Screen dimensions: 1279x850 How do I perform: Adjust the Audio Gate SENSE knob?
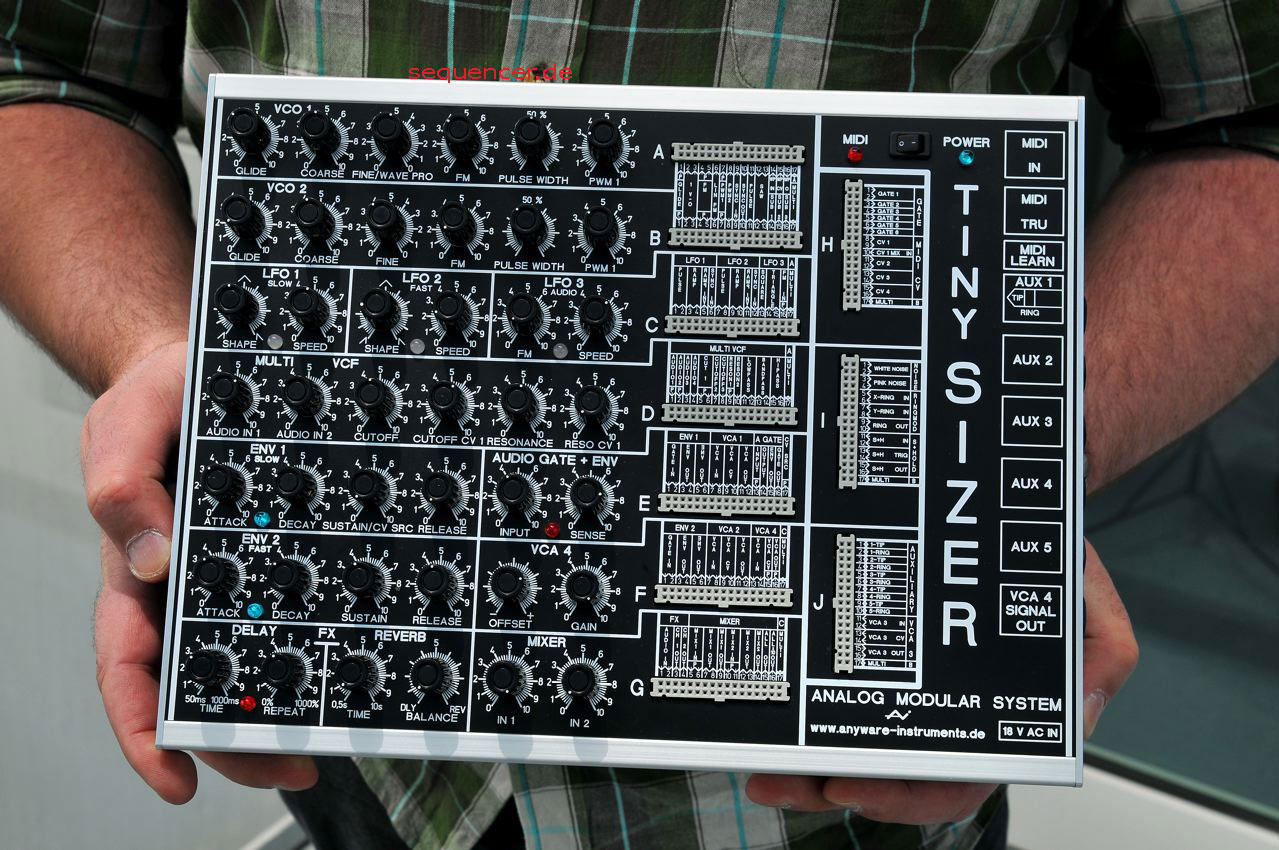click(x=587, y=496)
